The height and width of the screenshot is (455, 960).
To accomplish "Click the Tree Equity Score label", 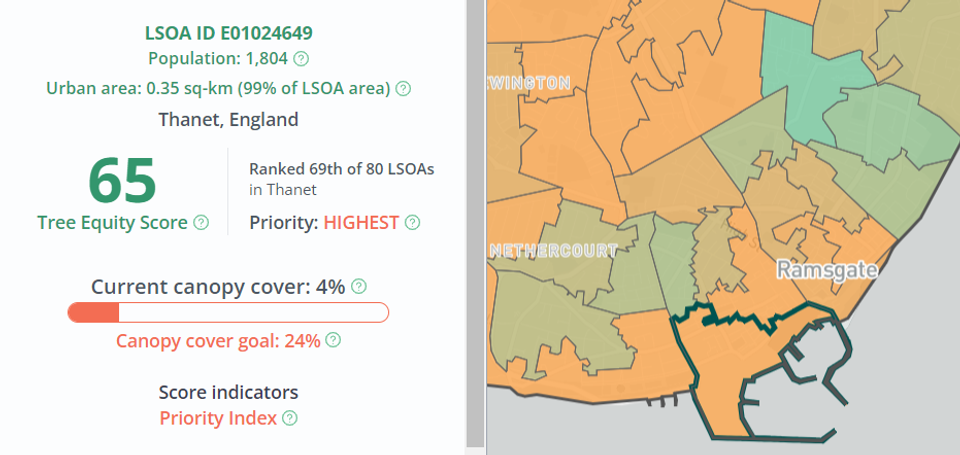I will coord(112,222).
